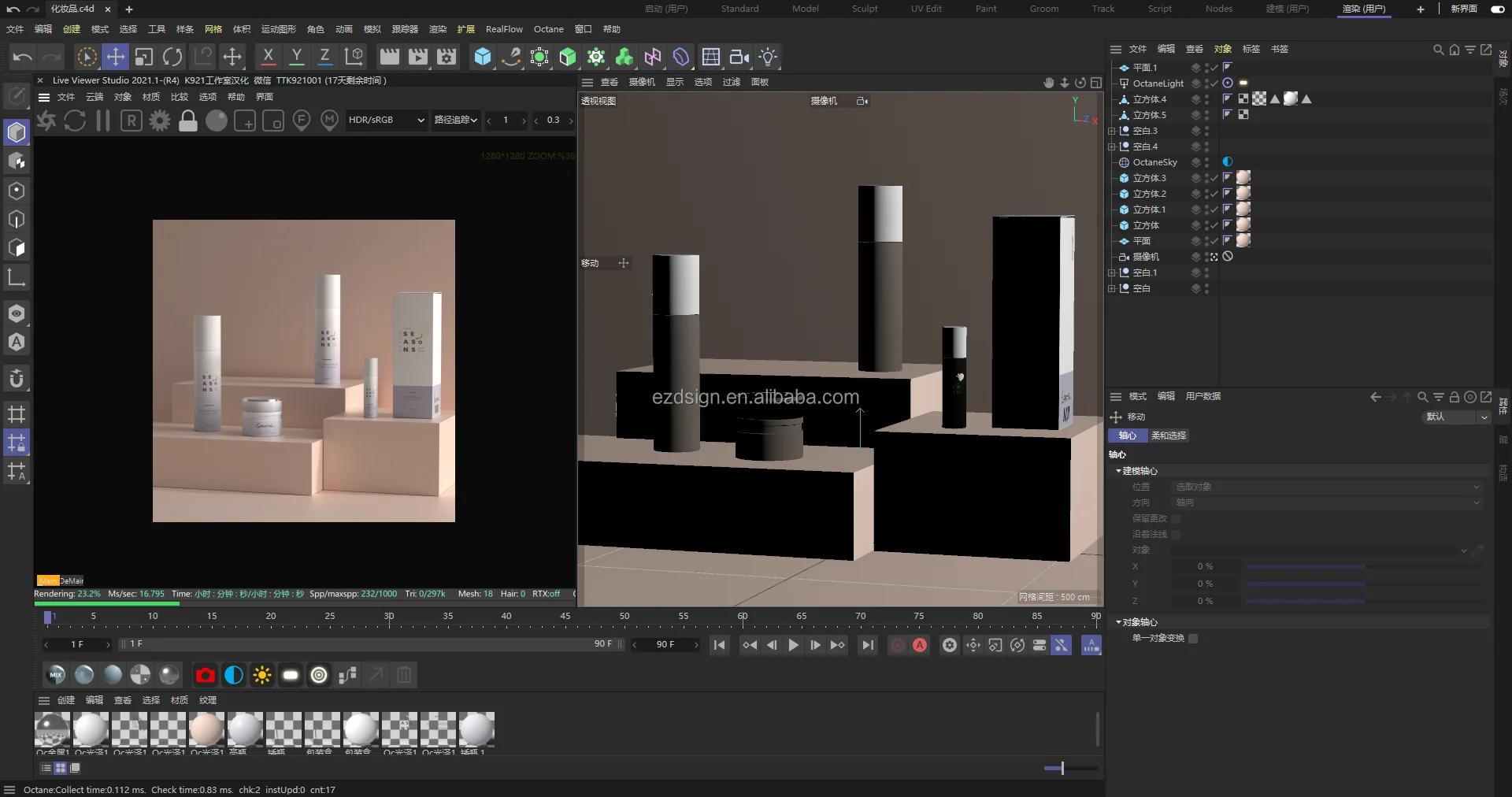The image size is (1512, 797).
Task: Click 柔和选择 tab in attributes
Action: point(1169,436)
